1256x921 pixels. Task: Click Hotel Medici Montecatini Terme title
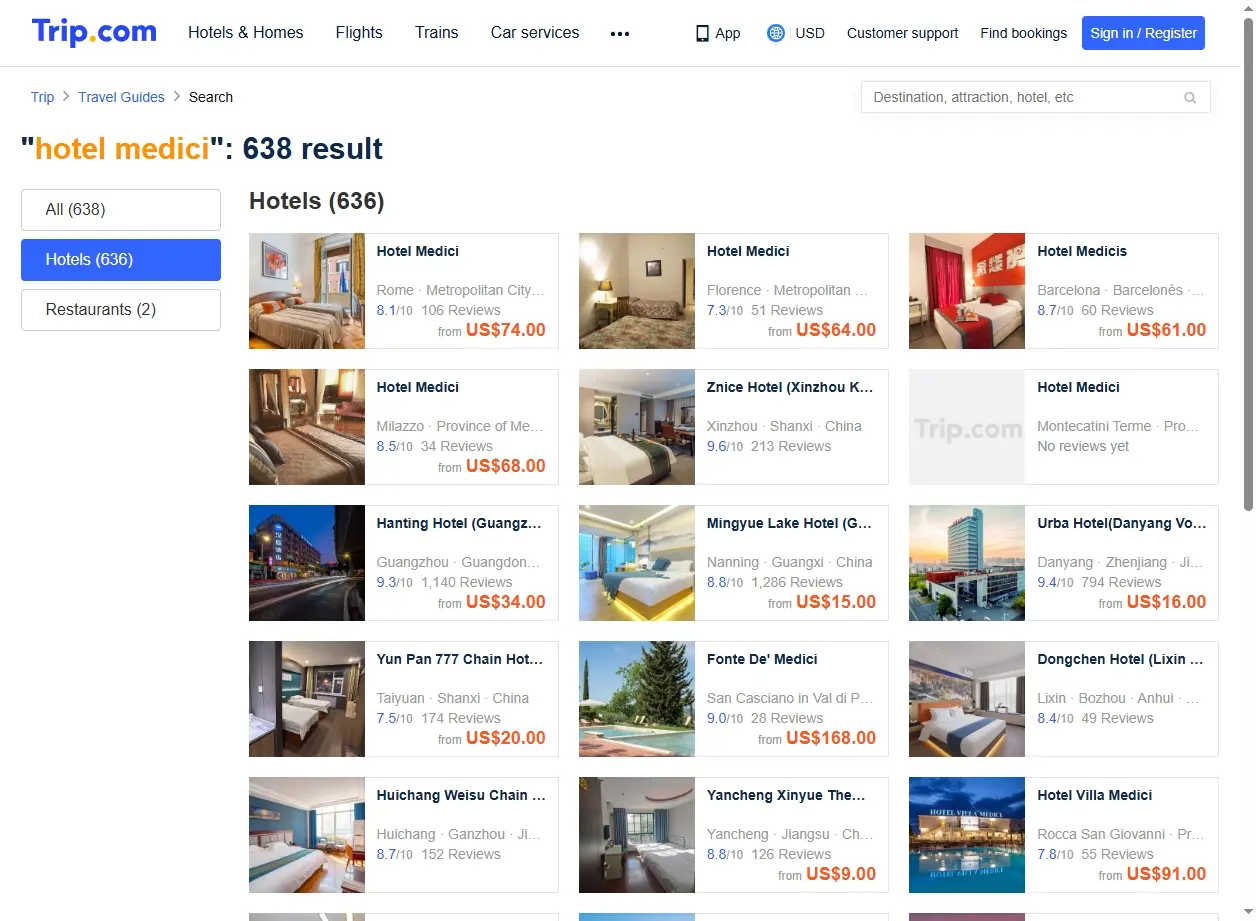(x=1078, y=387)
